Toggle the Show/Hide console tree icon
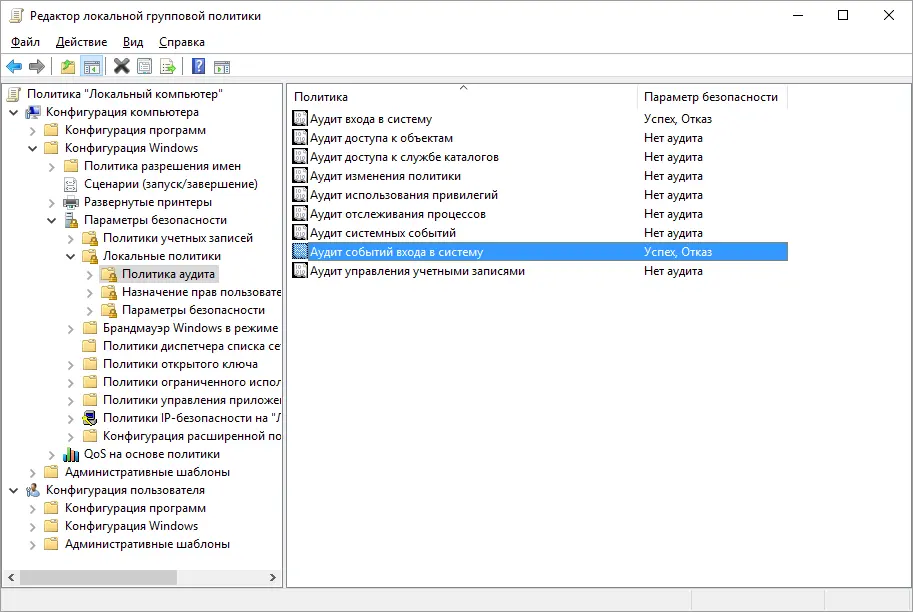Image resolution: width=913 pixels, height=612 pixels. point(92,67)
